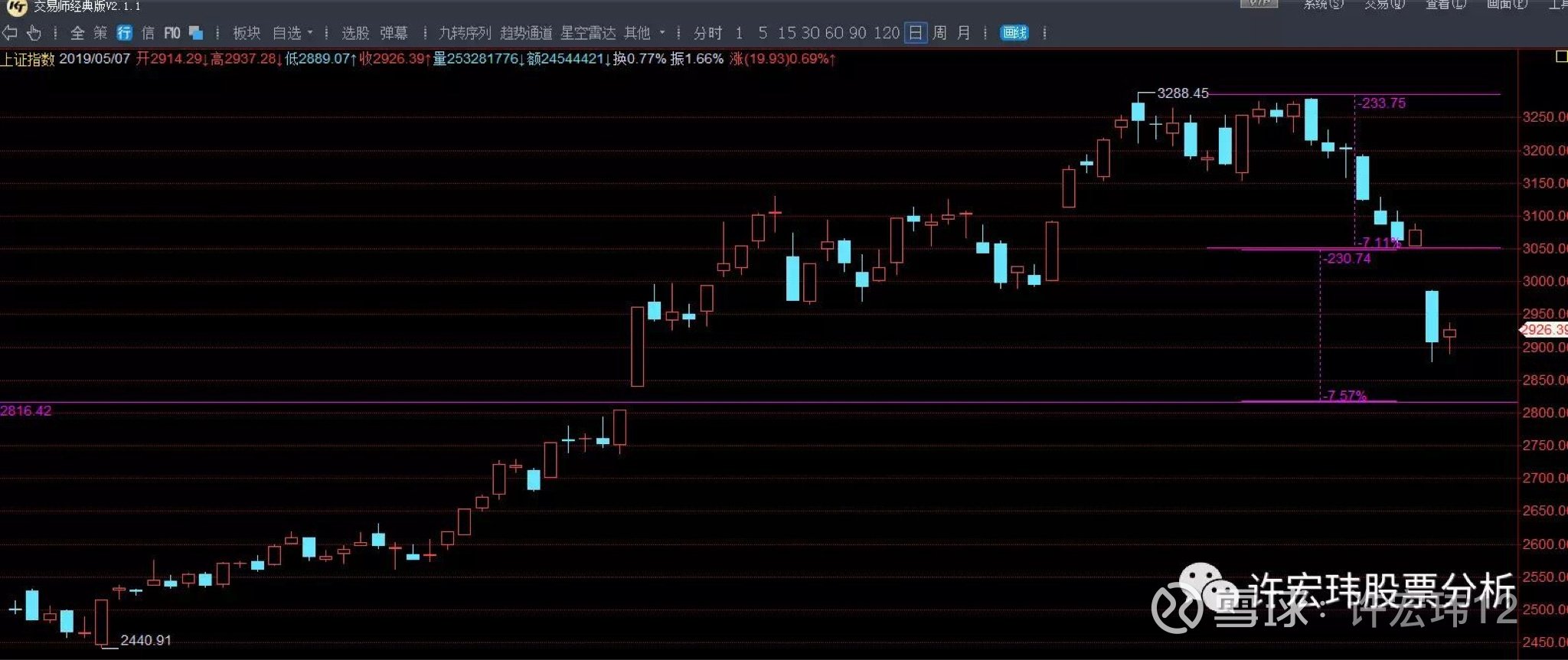This screenshot has width=1568, height=660.
Task: Click the -230.74 measurement label
Action: click(1348, 259)
